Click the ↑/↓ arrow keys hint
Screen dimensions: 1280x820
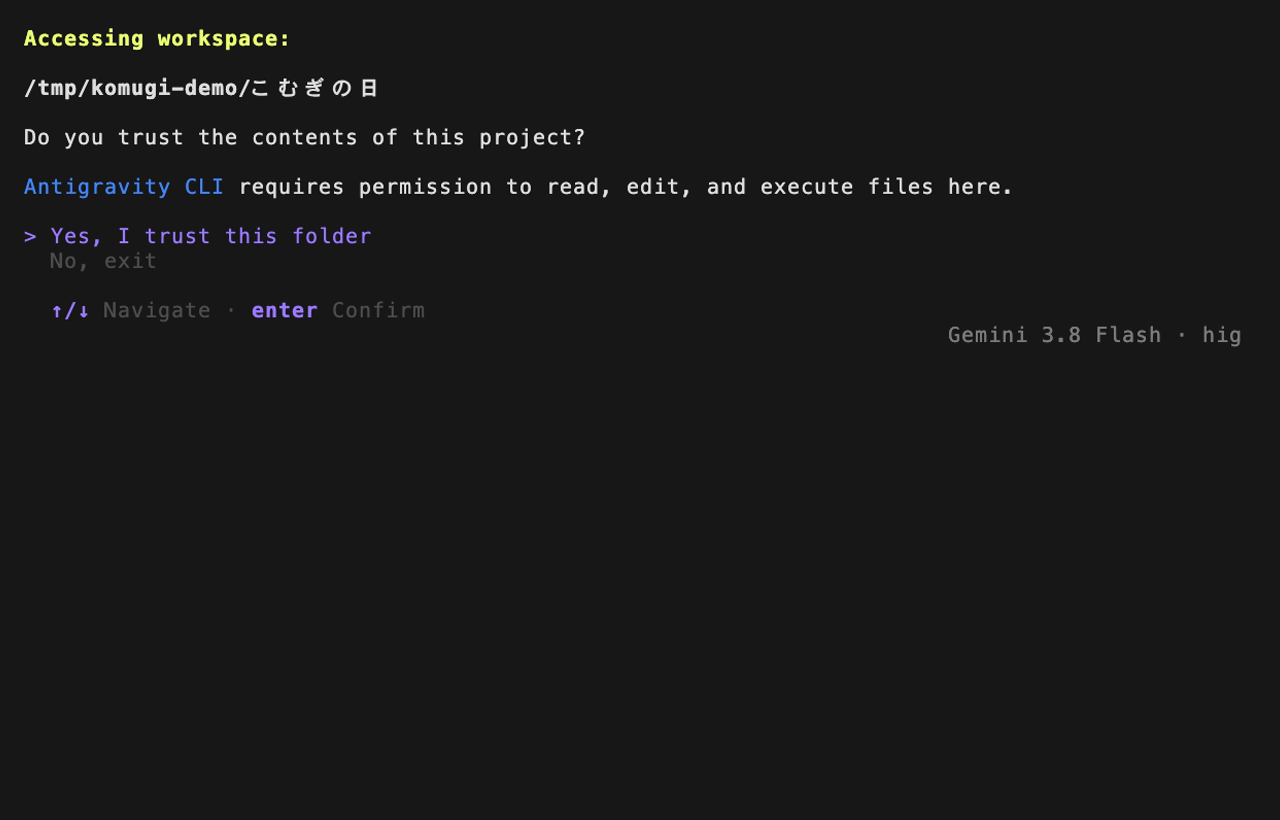pos(70,310)
